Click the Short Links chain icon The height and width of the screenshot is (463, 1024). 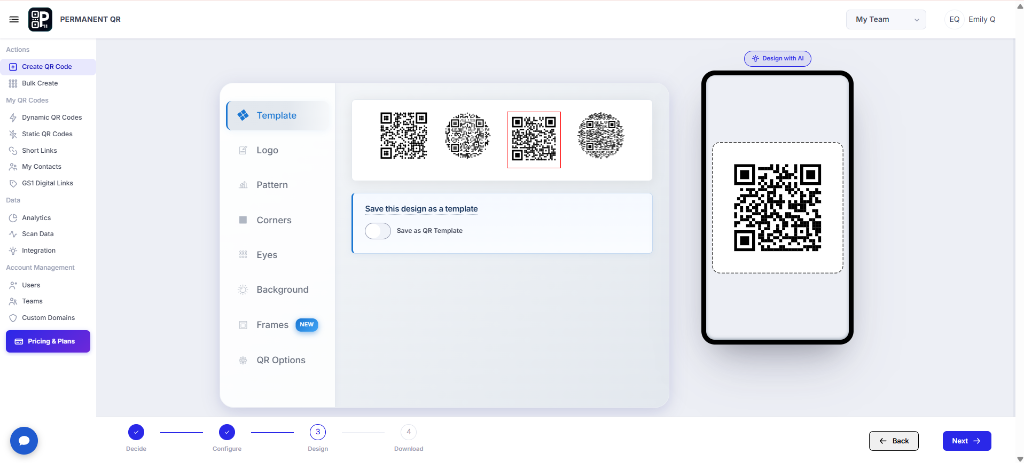pyautogui.click(x=13, y=150)
